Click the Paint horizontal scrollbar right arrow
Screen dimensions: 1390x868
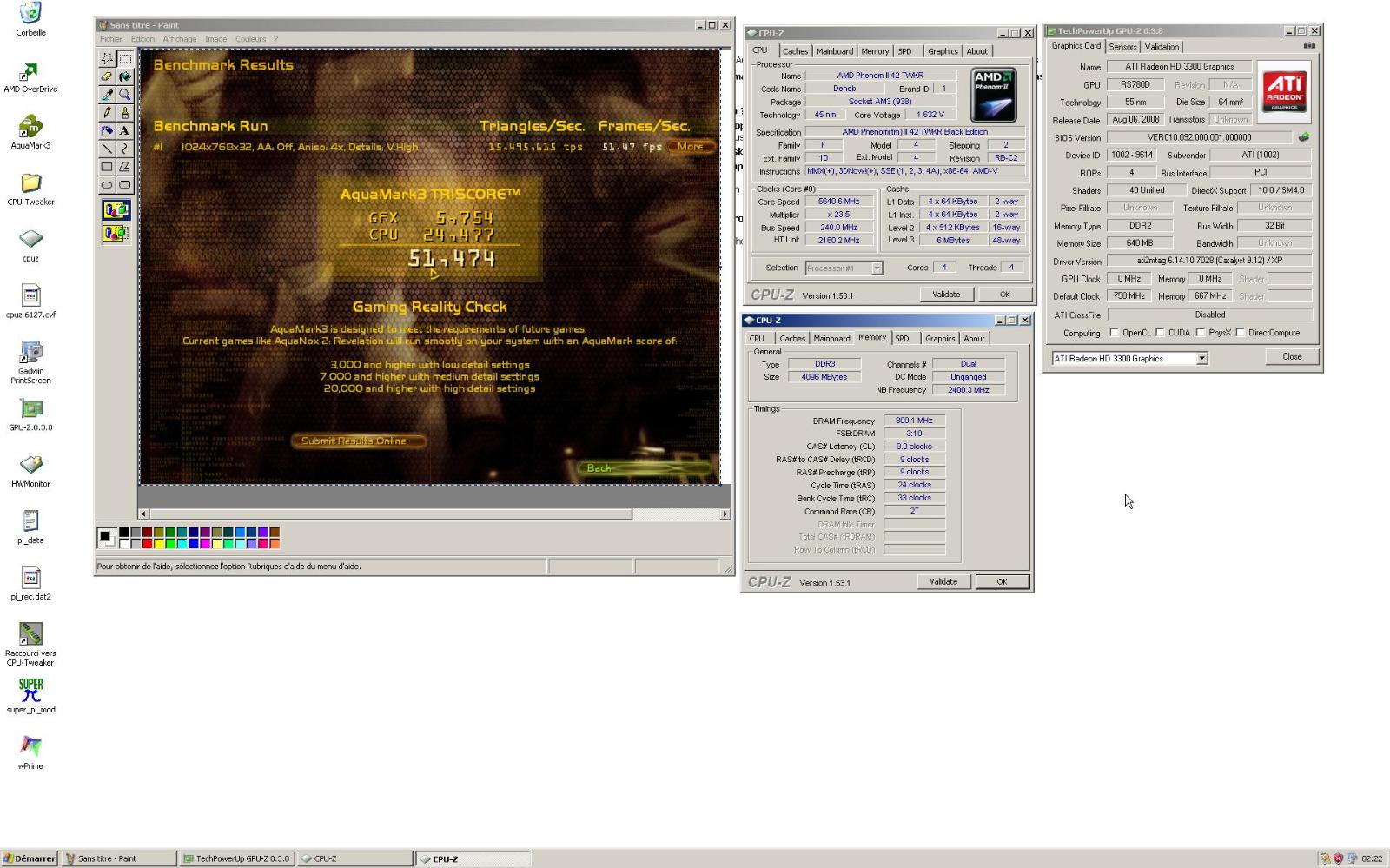(x=725, y=514)
